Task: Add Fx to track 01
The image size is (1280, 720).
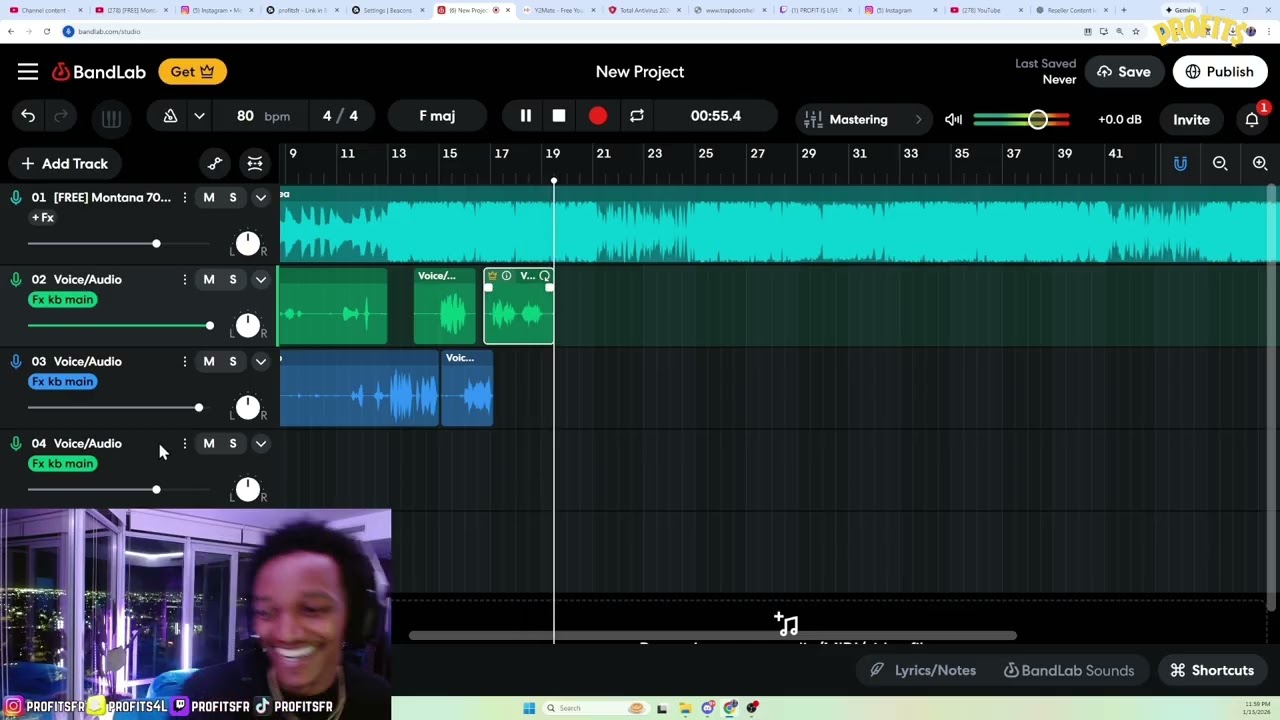Action: click(x=43, y=218)
